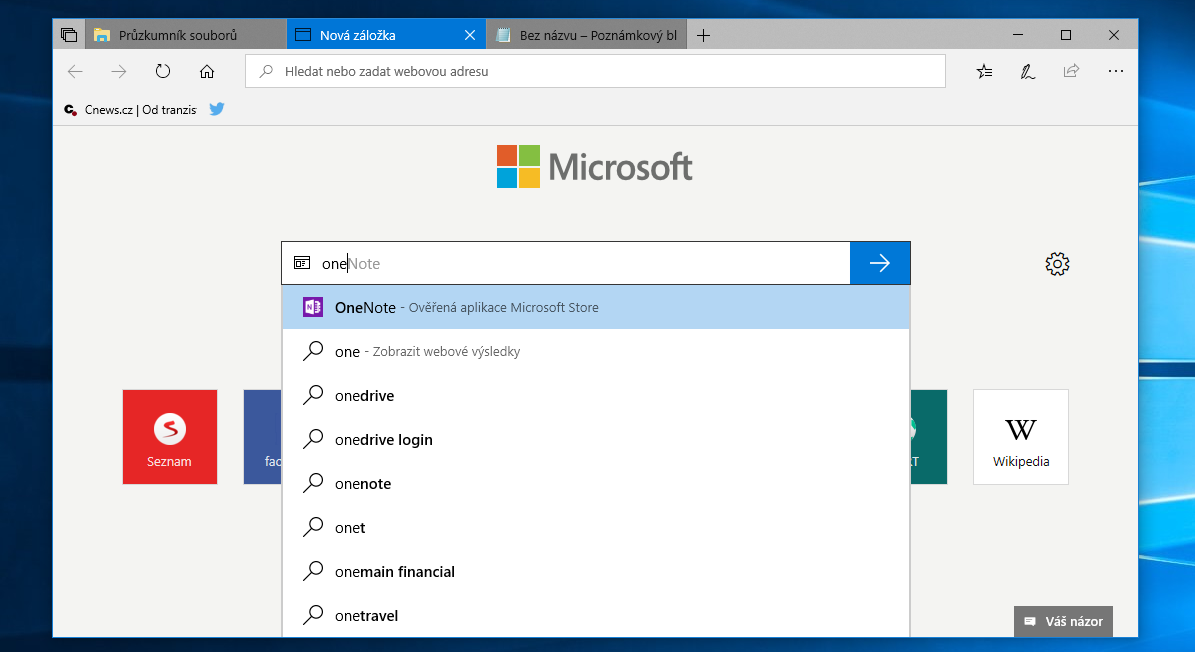The height and width of the screenshot is (652, 1195).
Task: Choose the 'onedrive login' suggestion
Action: pyautogui.click(x=384, y=440)
